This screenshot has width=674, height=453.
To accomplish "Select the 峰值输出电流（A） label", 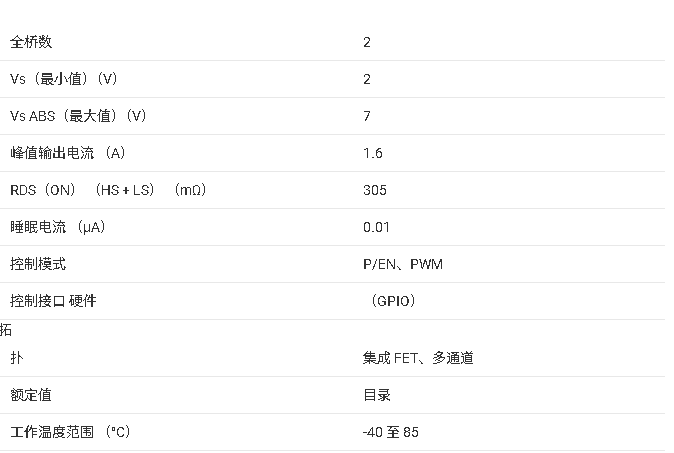I will (x=68, y=153).
